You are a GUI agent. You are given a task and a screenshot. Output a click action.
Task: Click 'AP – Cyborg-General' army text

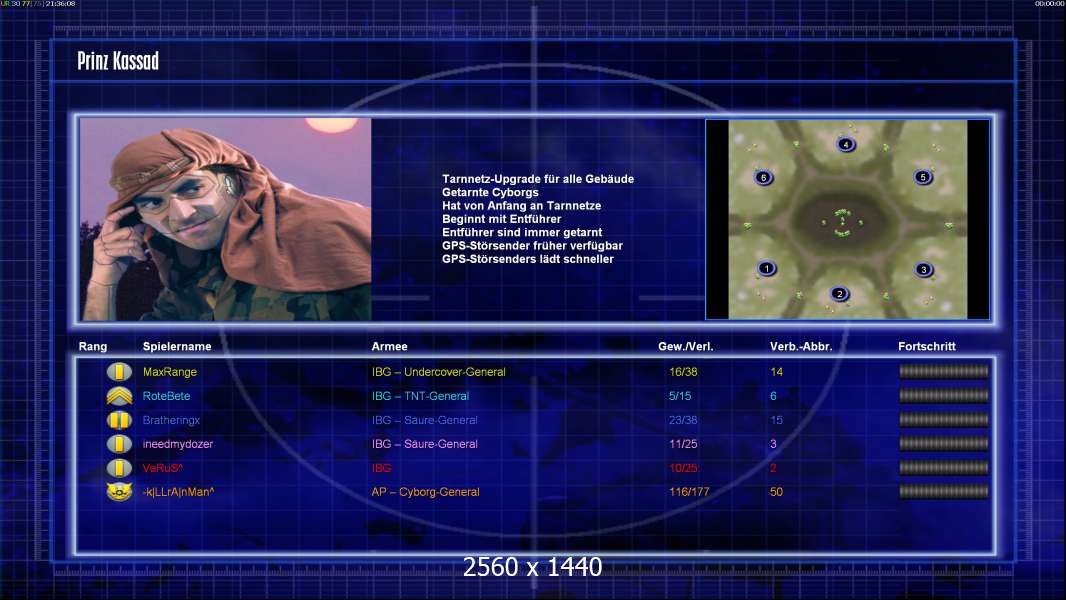tap(426, 492)
